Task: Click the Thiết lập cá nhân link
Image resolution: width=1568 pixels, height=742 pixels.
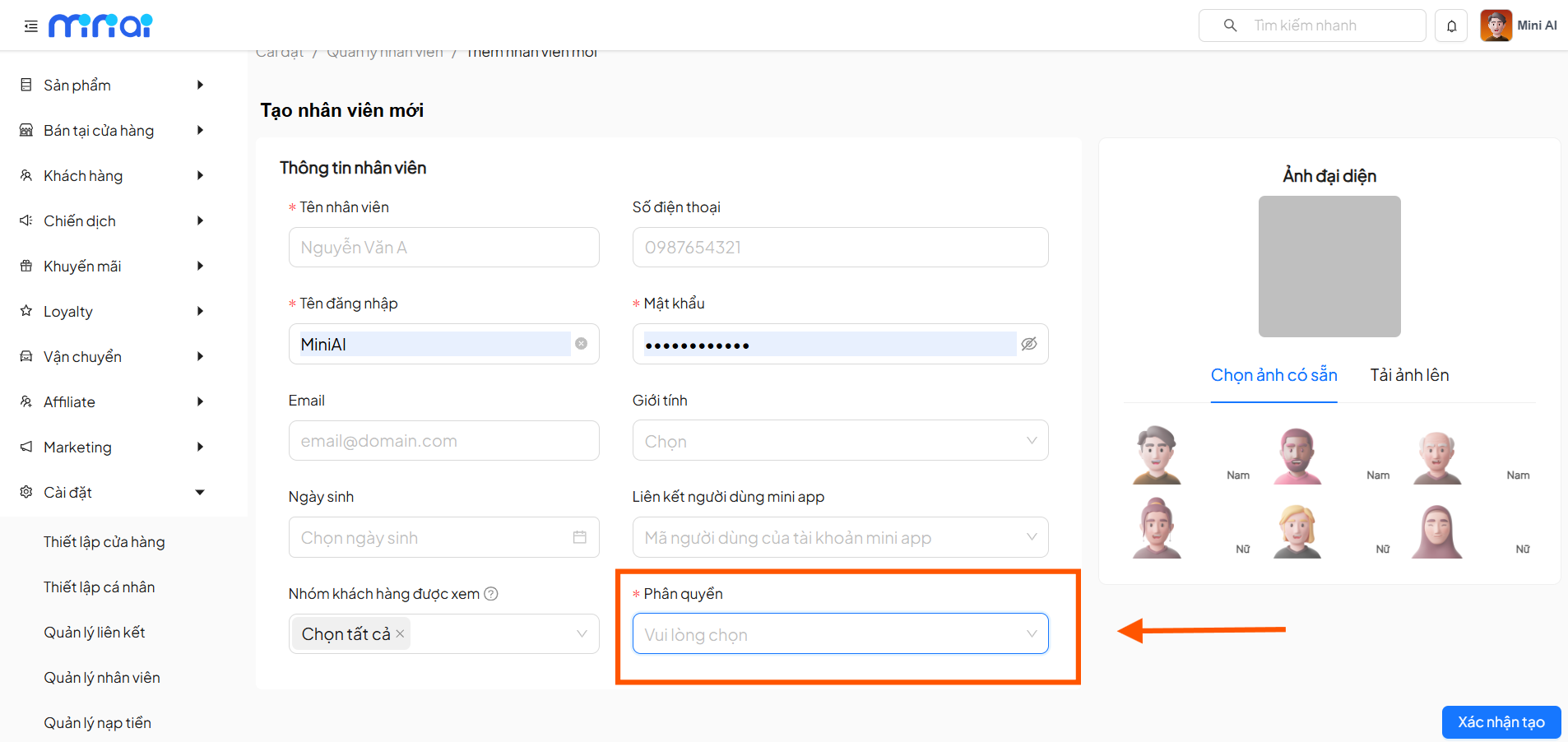Action: [99, 587]
